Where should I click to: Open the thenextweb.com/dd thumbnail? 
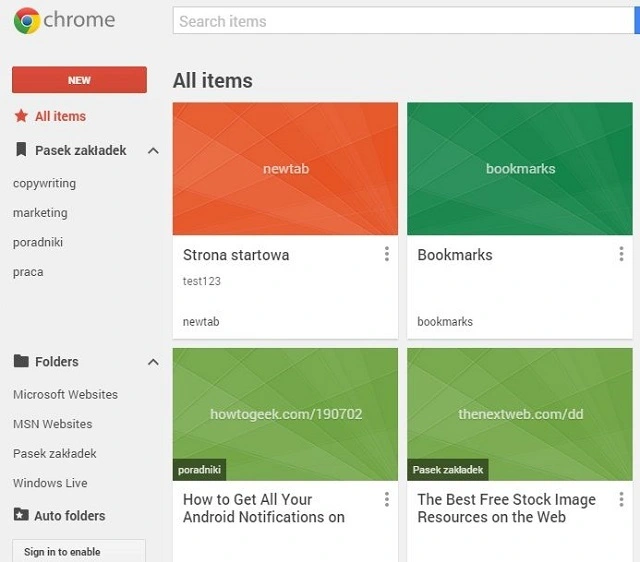(x=520, y=414)
